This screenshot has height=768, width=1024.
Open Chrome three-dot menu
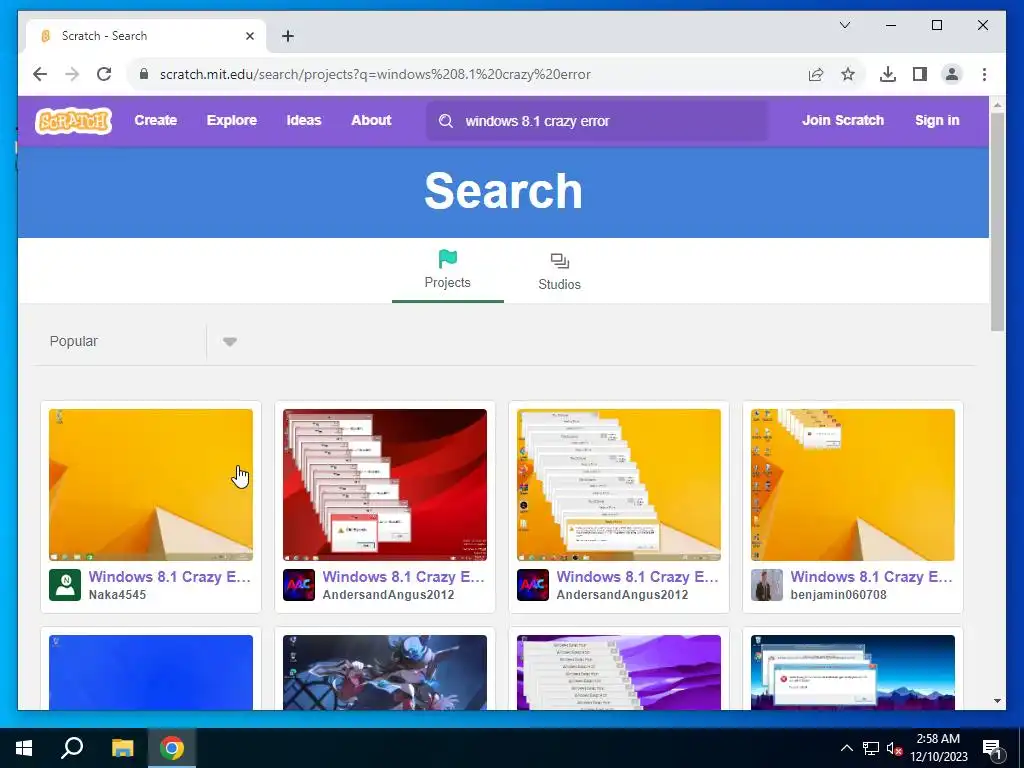click(x=984, y=74)
